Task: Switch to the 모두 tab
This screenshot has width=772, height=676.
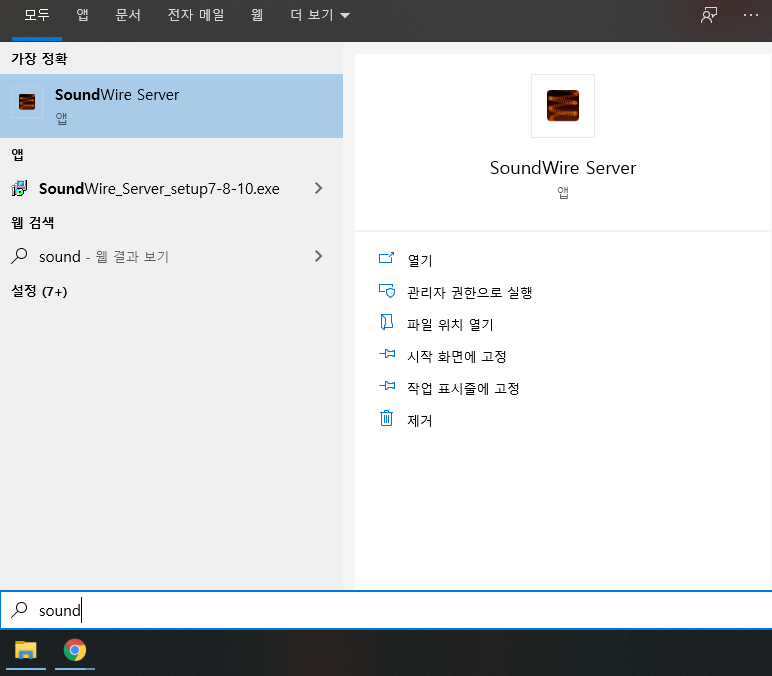Action: (37, 15)
